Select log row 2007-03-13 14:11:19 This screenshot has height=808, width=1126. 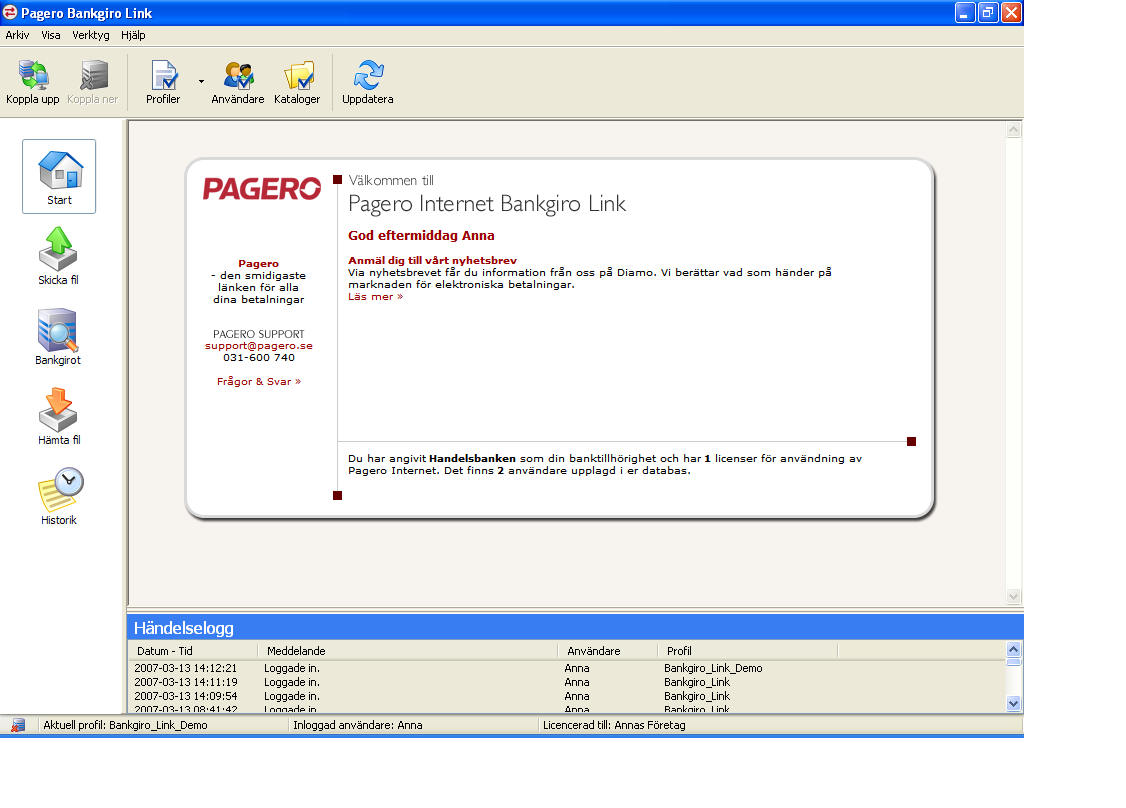pos(567,682)
